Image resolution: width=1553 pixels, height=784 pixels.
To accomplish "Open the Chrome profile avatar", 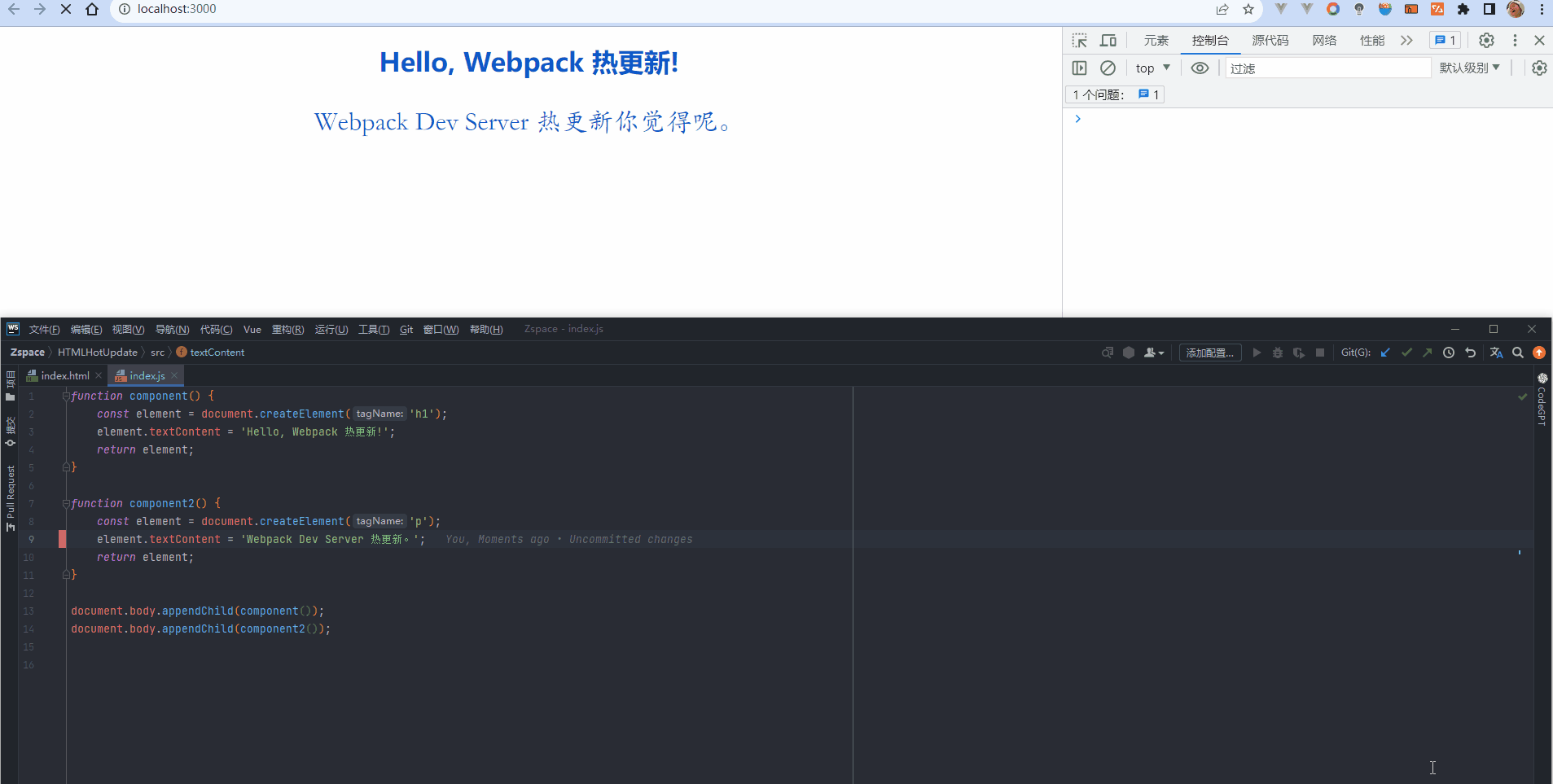I will click(1516, 9).
